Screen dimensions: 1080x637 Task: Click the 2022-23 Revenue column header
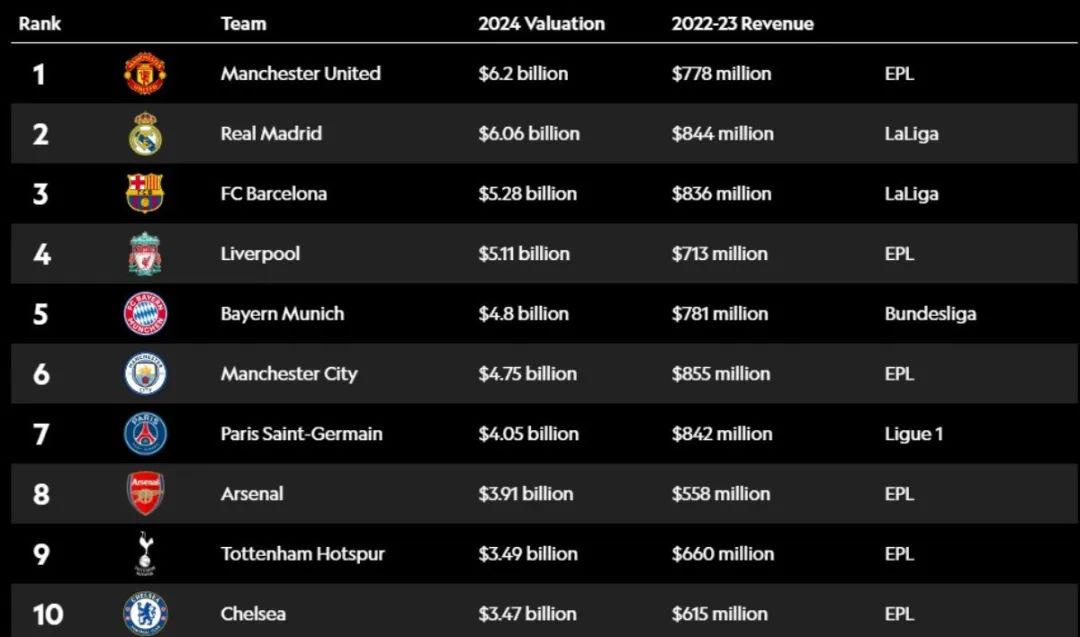coord(742,23)
